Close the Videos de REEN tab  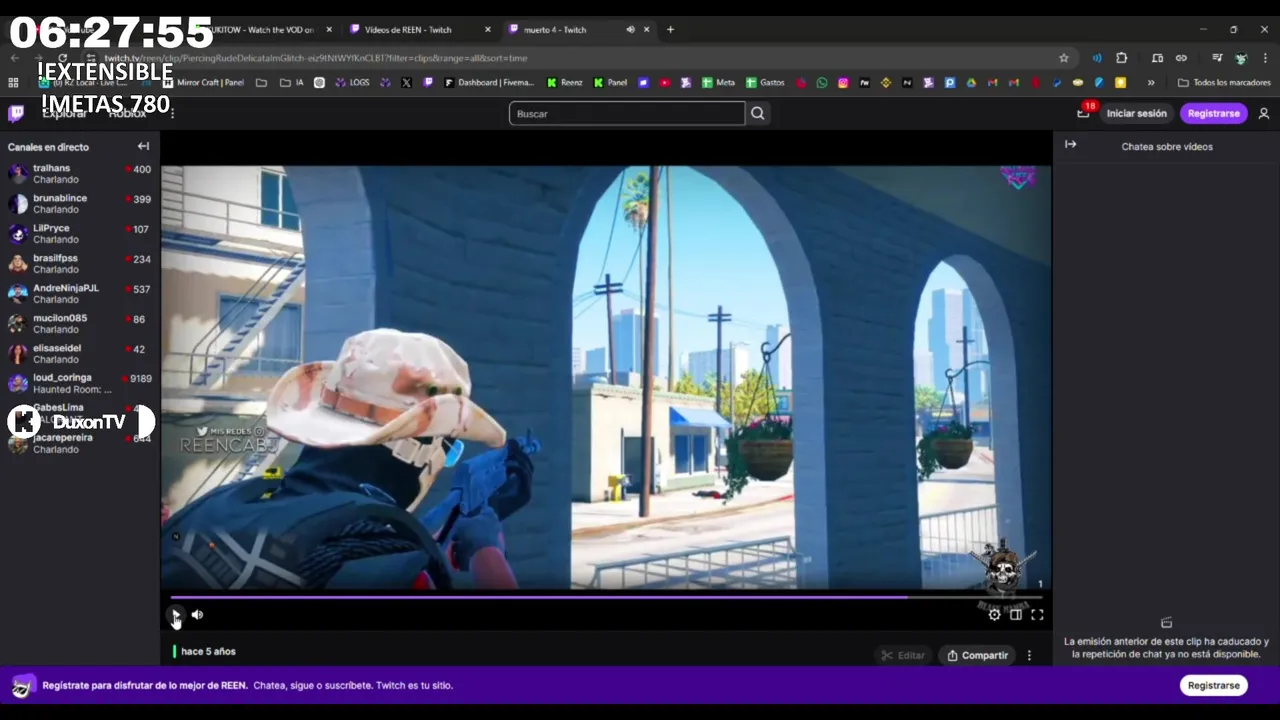[x=488, y=30]
